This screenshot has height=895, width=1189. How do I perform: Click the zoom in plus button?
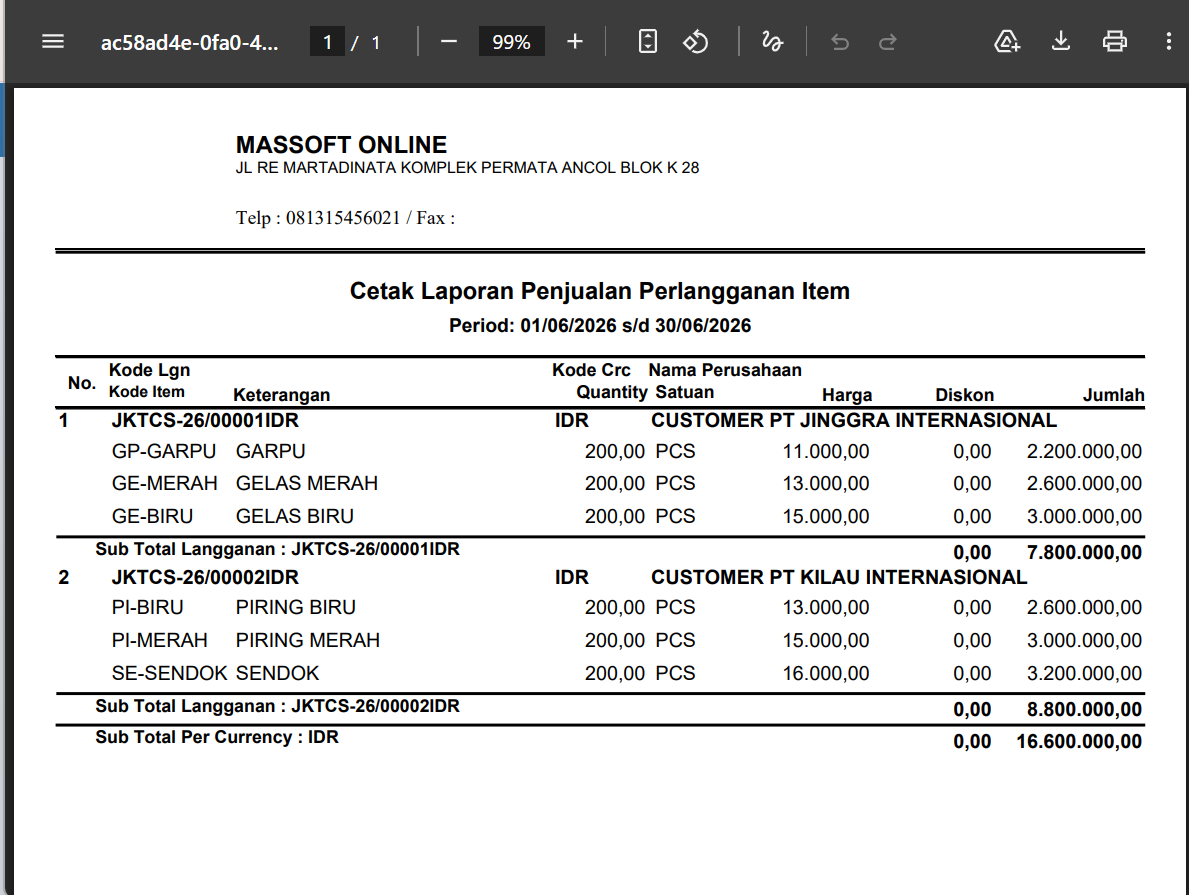[x=575, y=42]
